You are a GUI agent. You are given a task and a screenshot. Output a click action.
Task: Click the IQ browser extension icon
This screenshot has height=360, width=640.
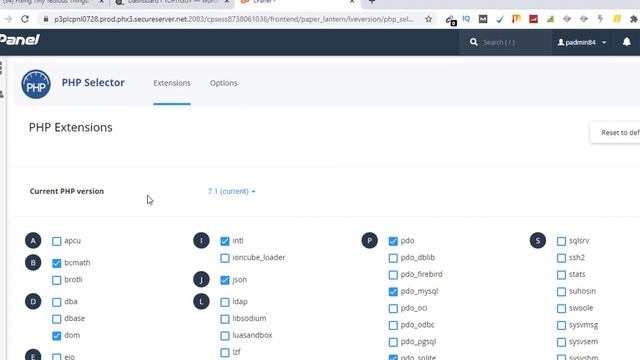coord(466,19)
